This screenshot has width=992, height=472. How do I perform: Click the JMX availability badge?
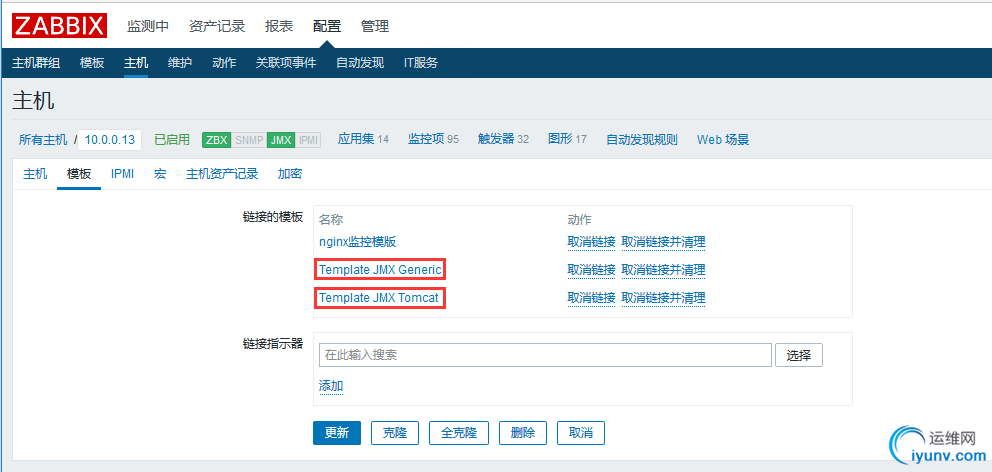[x=281, y=140]
